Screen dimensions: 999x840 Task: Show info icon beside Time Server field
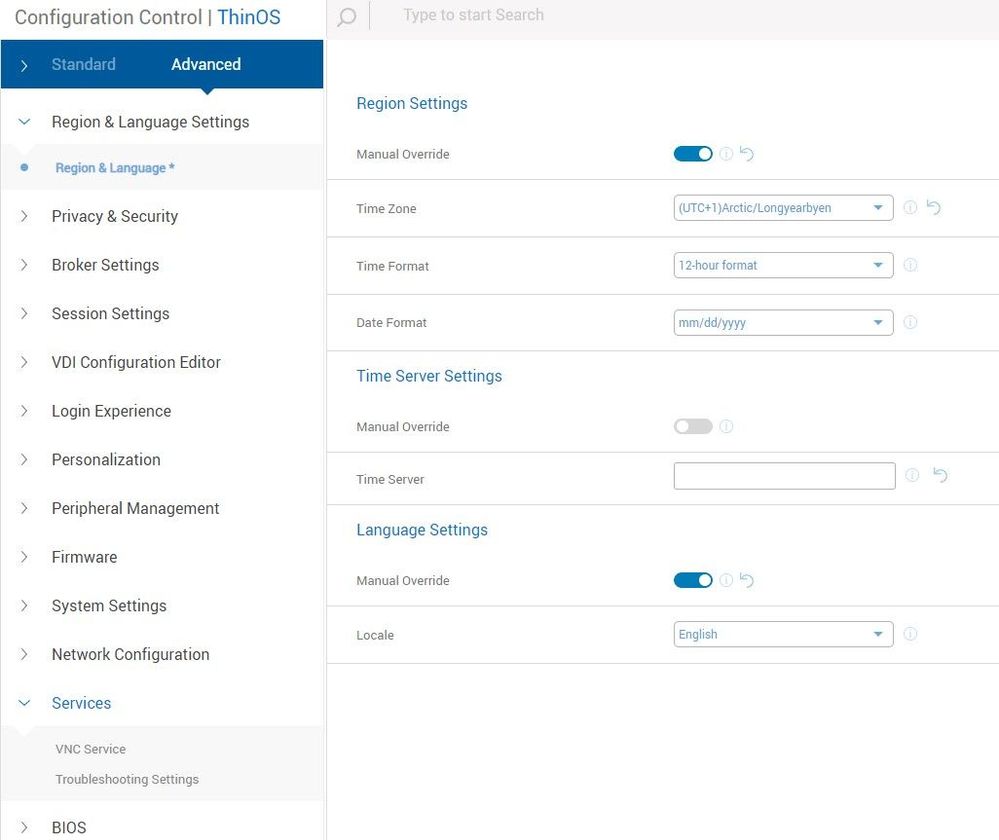(x=912, y=475)
